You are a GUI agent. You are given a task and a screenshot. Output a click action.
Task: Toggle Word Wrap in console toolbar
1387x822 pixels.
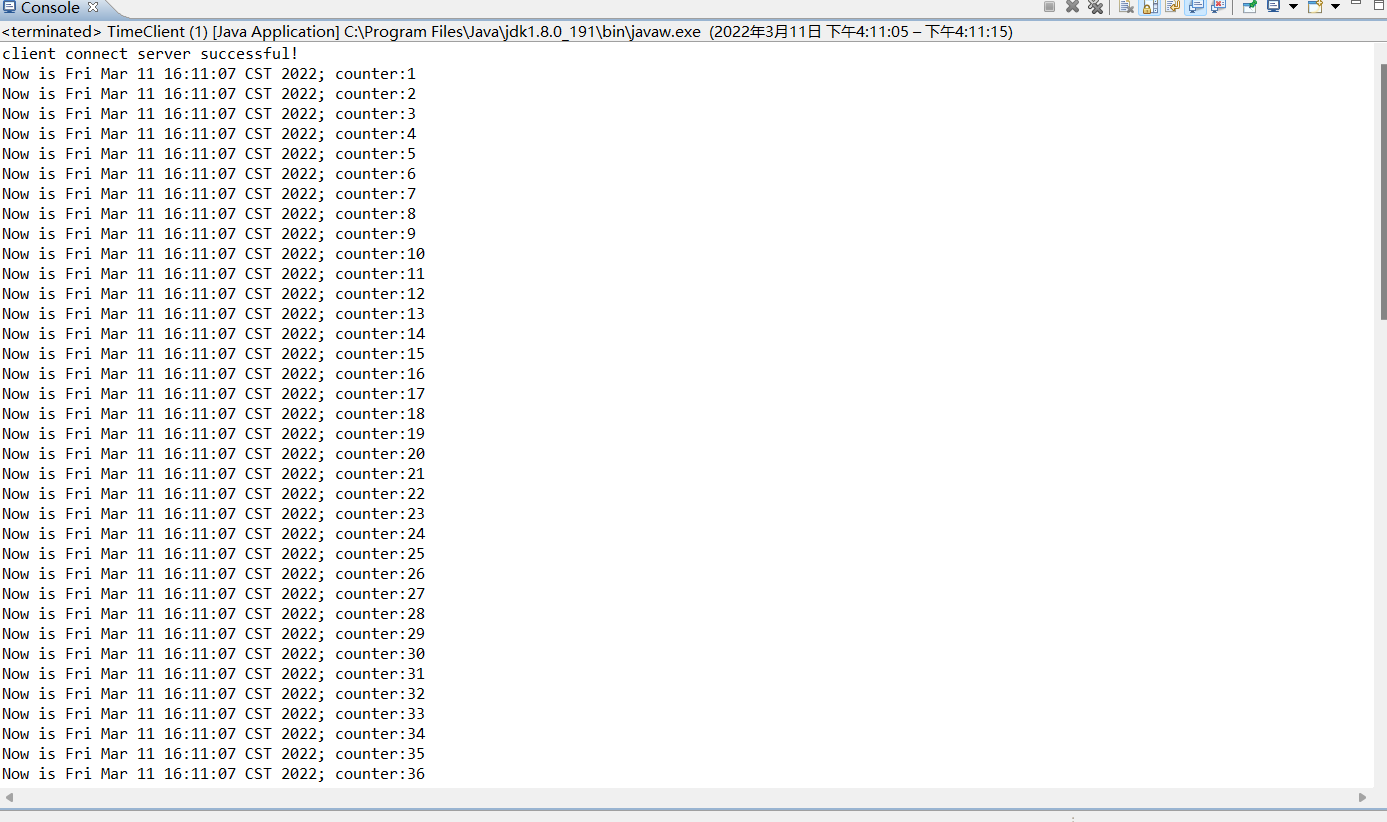point(1173,6)
